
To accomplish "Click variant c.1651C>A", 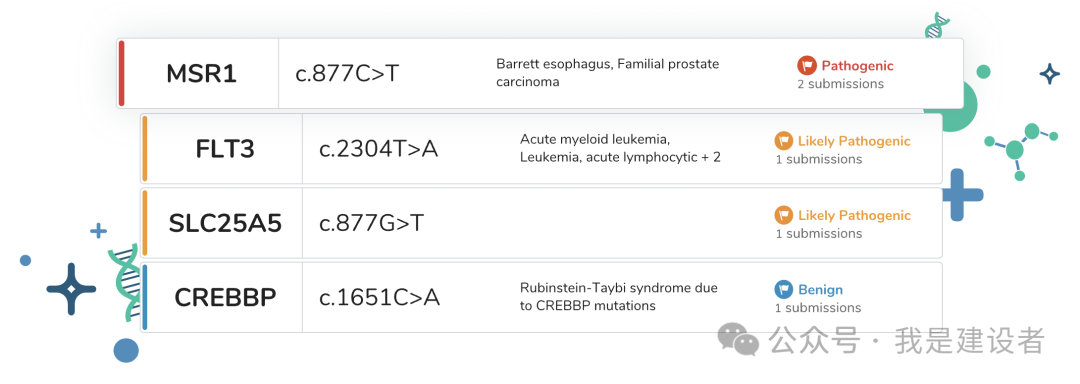I will tap(380, 297).
